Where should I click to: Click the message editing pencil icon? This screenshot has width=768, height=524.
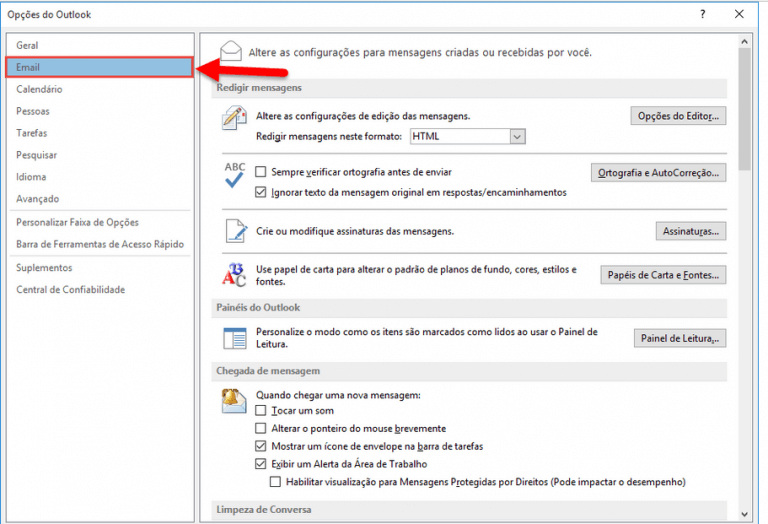[x=234, y=118]
